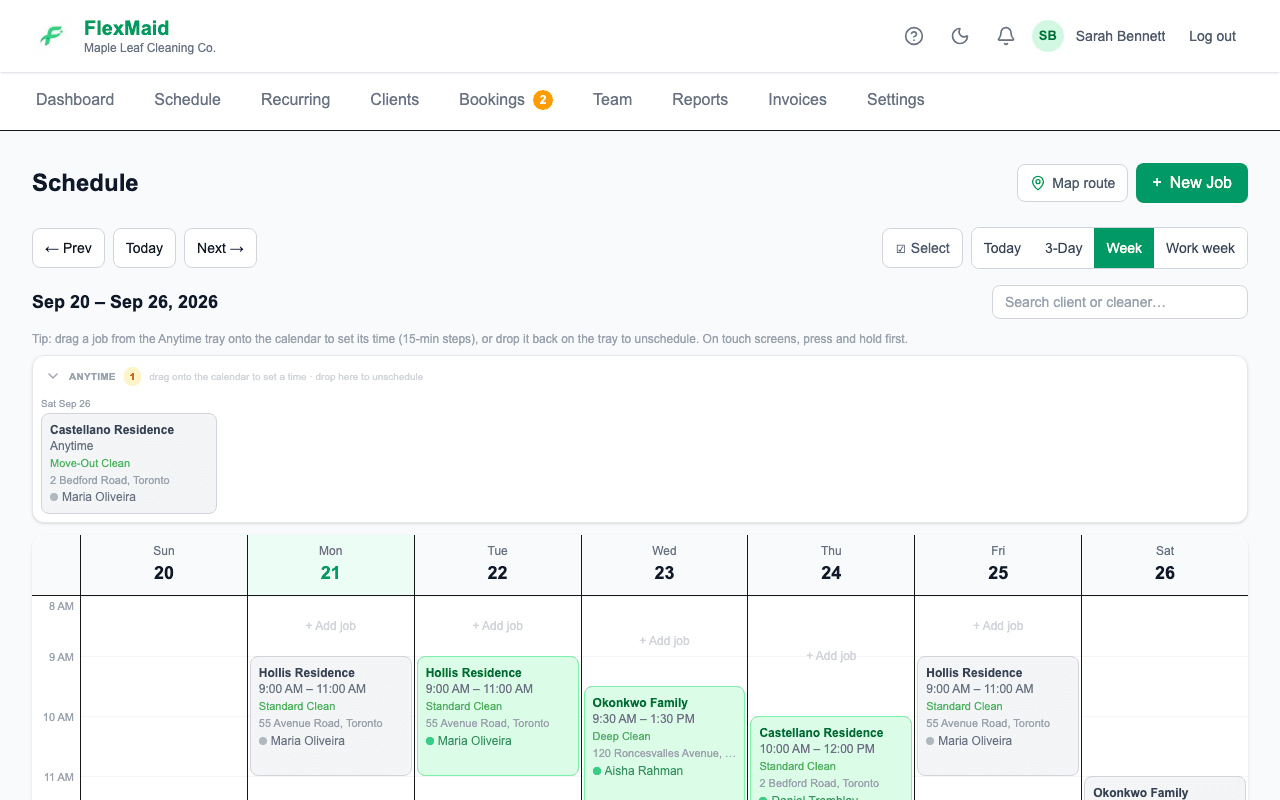Jump to Today in navigation
The height and width of the screenshot is (800, 1280).
(x=144, y=248)
